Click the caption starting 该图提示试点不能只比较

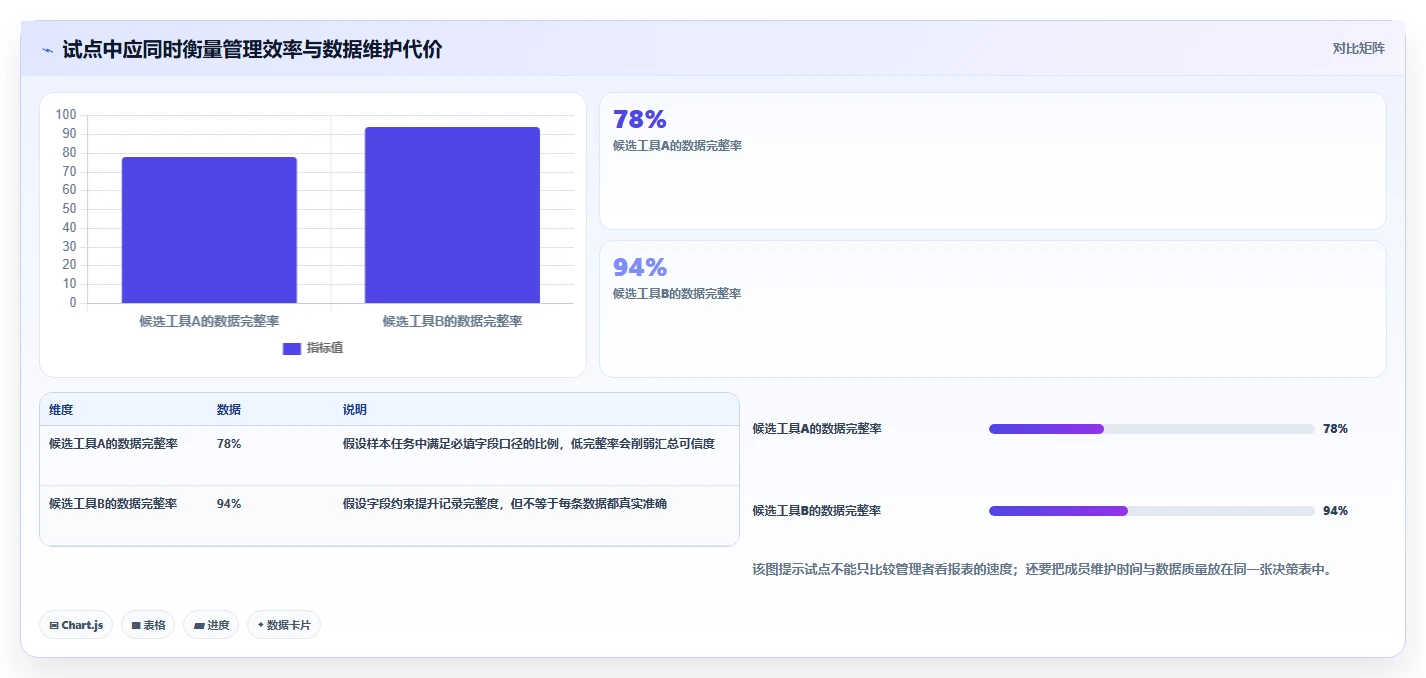1042,570
